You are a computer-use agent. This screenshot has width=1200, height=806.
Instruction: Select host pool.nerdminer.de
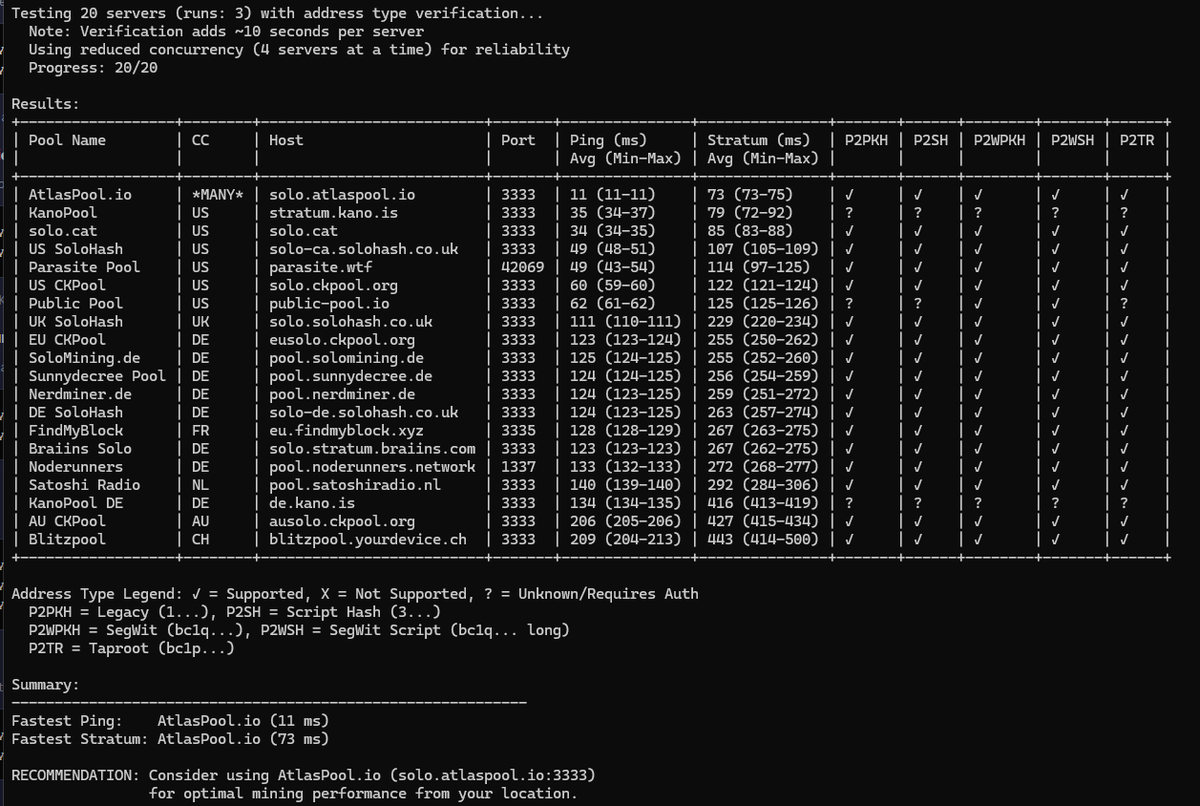342,394
